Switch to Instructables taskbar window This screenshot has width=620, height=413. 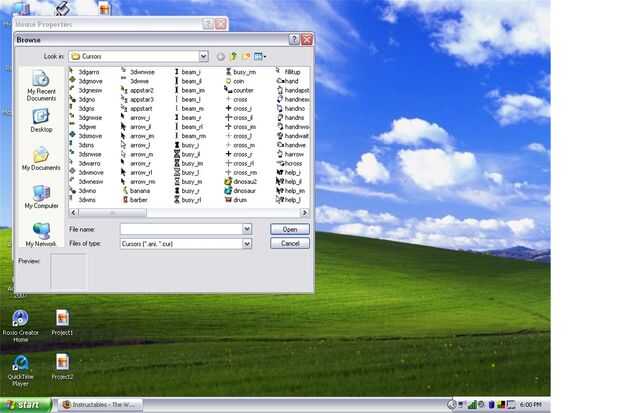pos(102,405)
